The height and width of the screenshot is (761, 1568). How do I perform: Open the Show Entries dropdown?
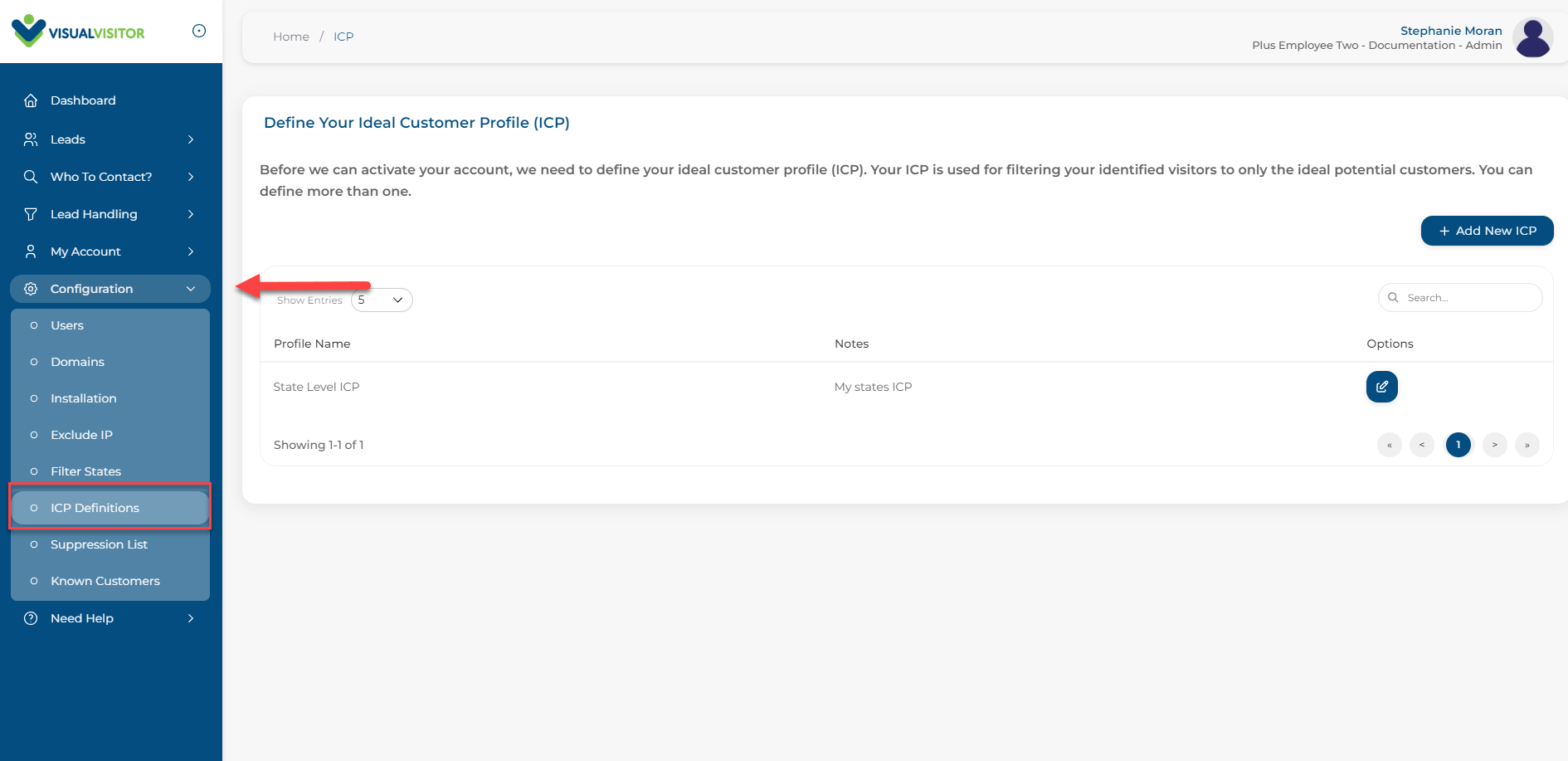click(x=382, y=300)
